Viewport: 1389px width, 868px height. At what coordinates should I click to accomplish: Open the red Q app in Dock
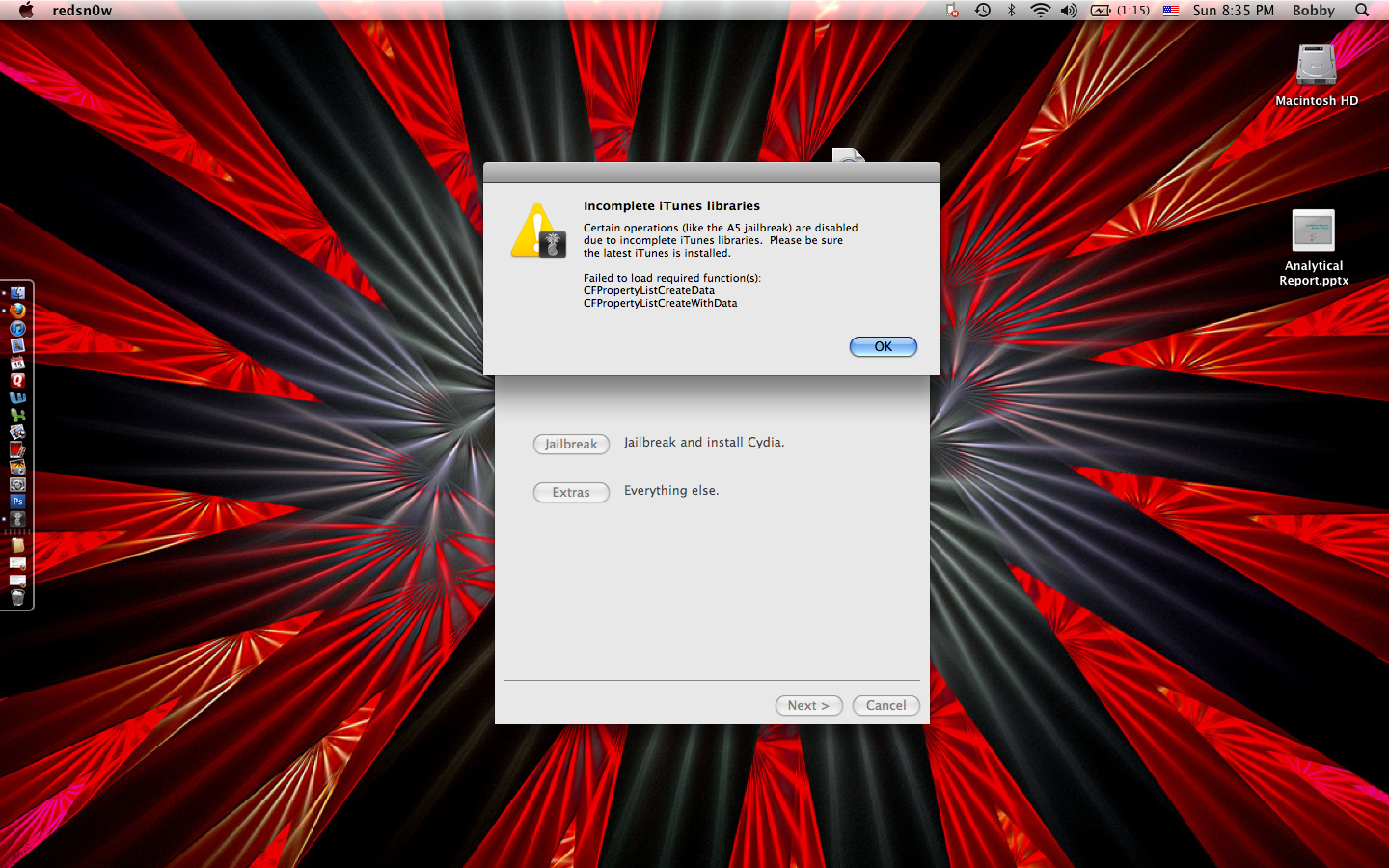point(17,380)
